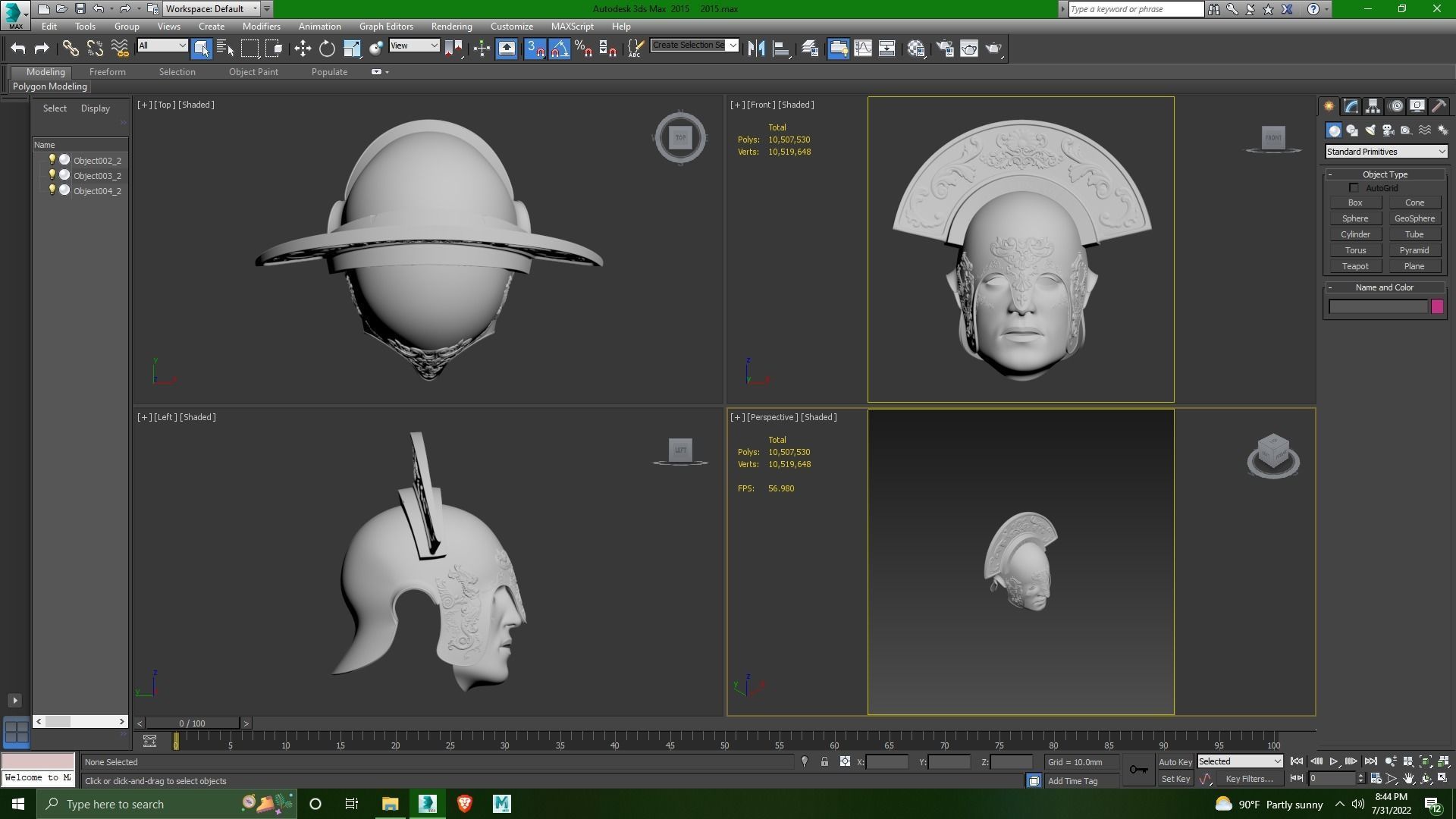Open the Hierarchy command panel tab
Screen dimensions: 1456x819
click(x=1373, y=106)
